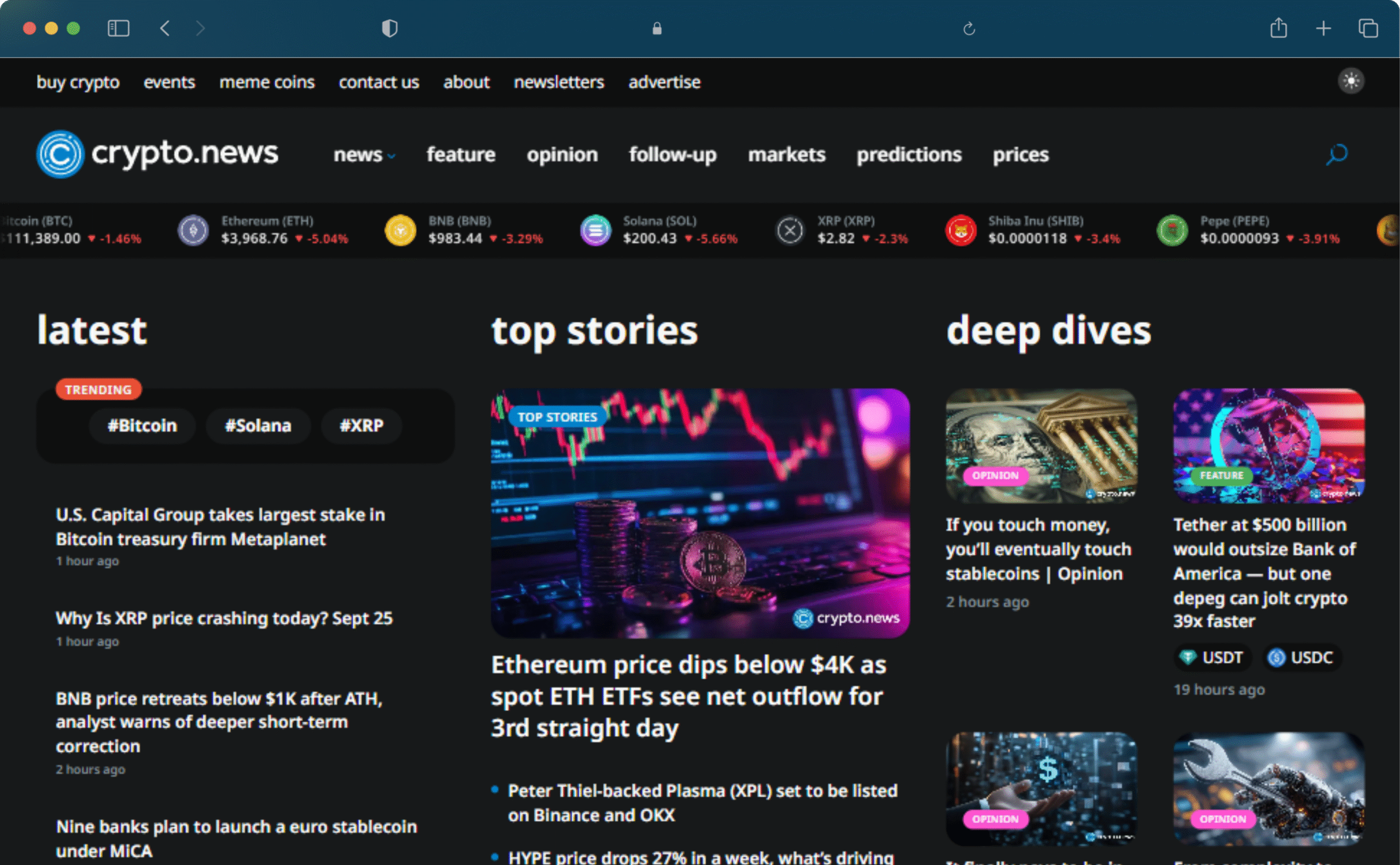This screenshot has height=865, width=1400.
Task: Open the predictions section
Action: coord(908,154)
